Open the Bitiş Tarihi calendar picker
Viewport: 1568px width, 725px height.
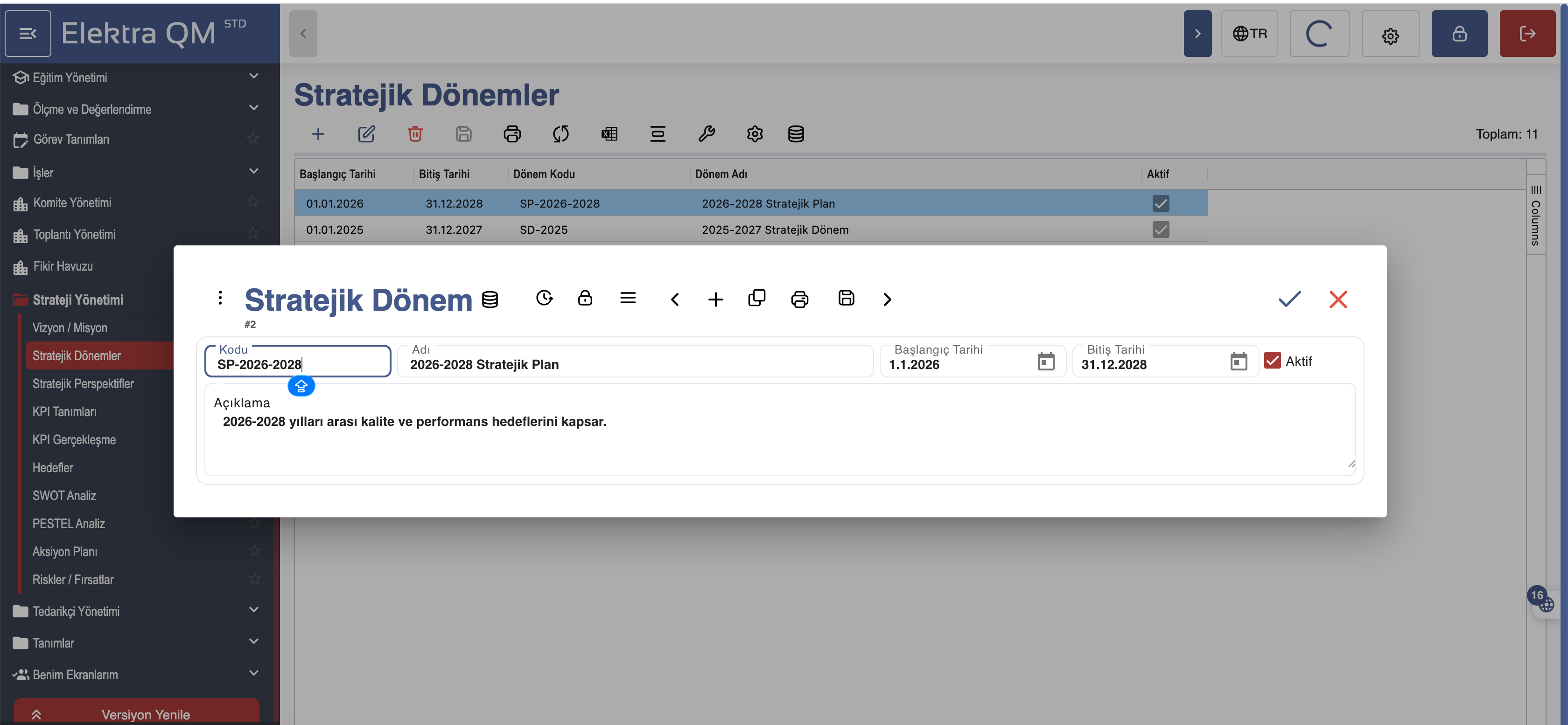(1238, 362)
